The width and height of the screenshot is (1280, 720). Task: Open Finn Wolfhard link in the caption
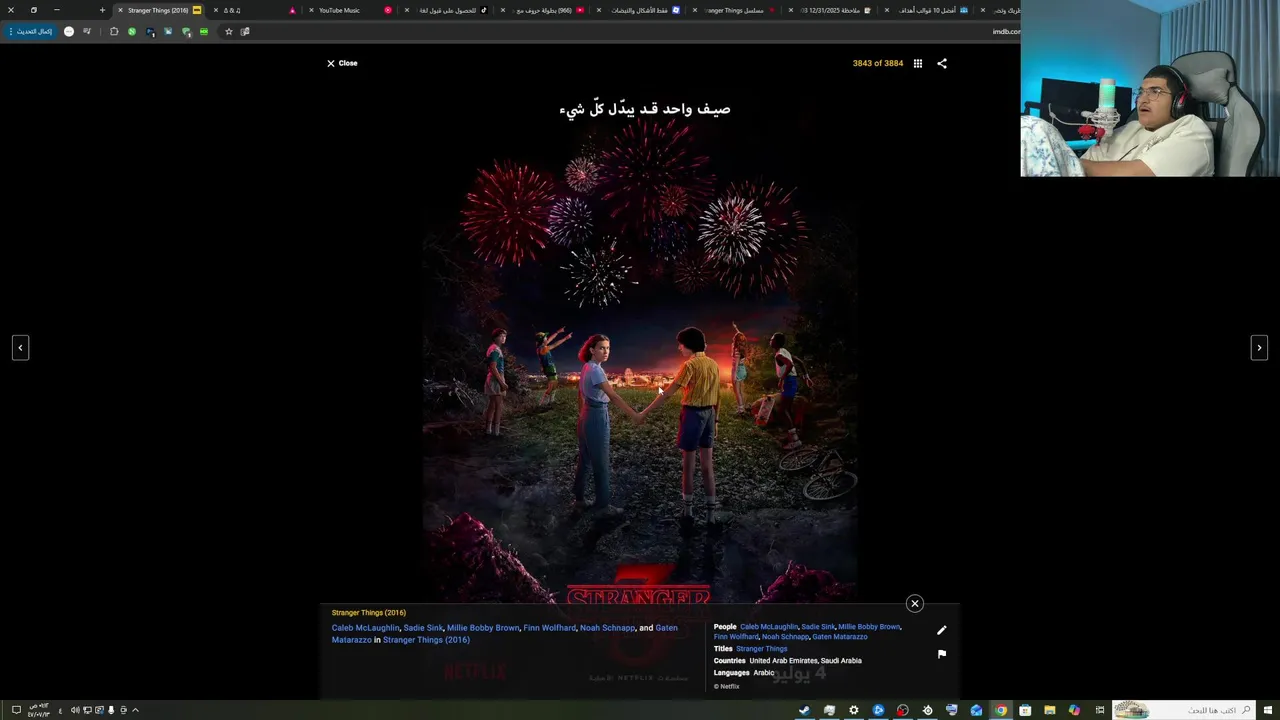(x=549, y=628)
